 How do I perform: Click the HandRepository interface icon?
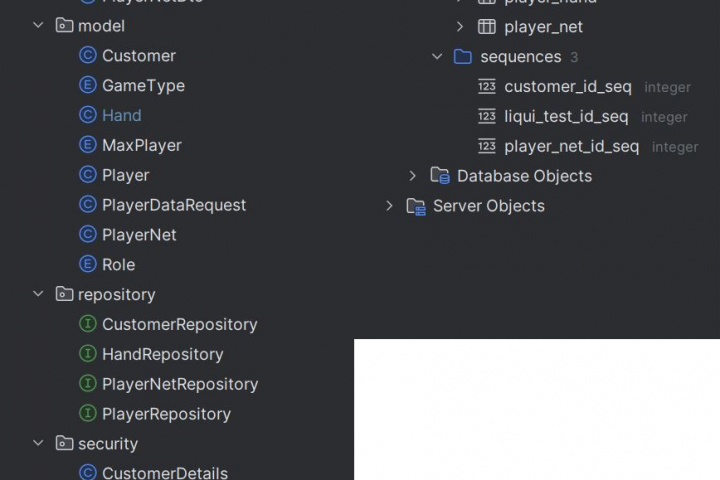88,354
